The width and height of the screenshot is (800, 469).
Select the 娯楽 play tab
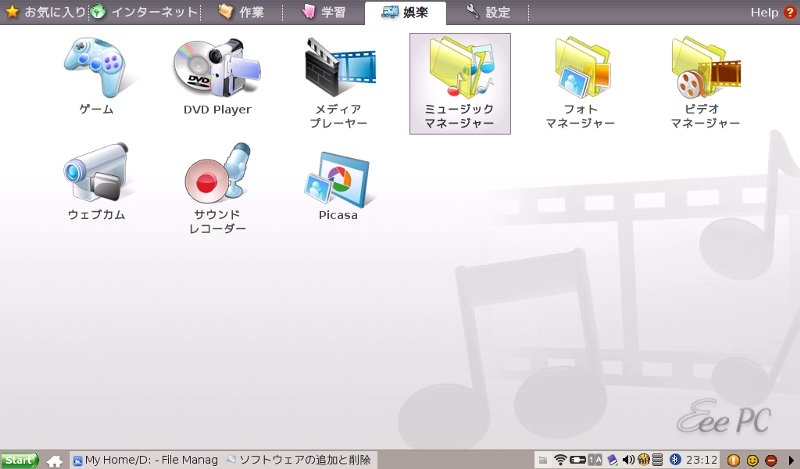tap(405, 12)
